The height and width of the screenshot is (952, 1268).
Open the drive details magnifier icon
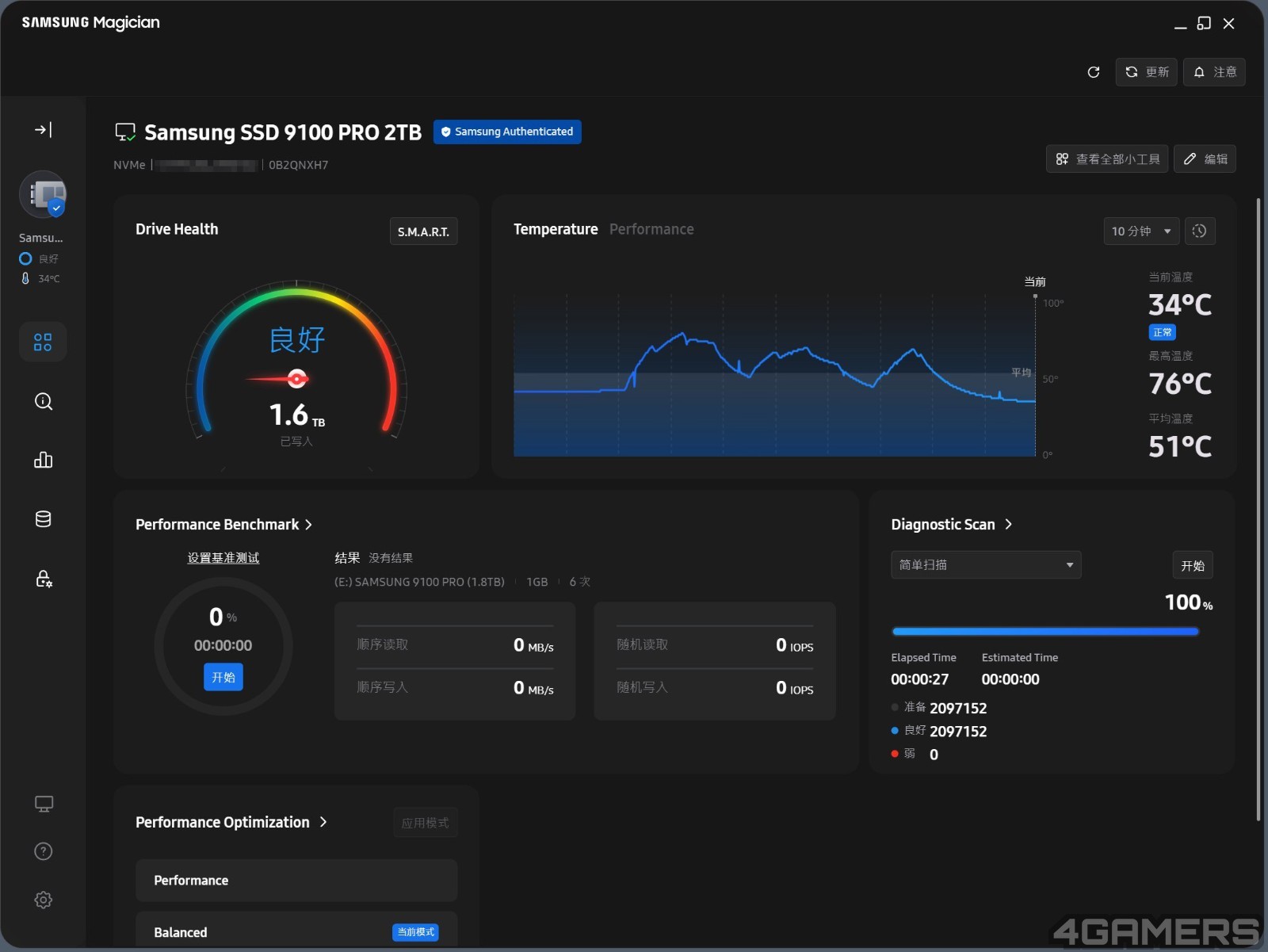coord(43,401)
